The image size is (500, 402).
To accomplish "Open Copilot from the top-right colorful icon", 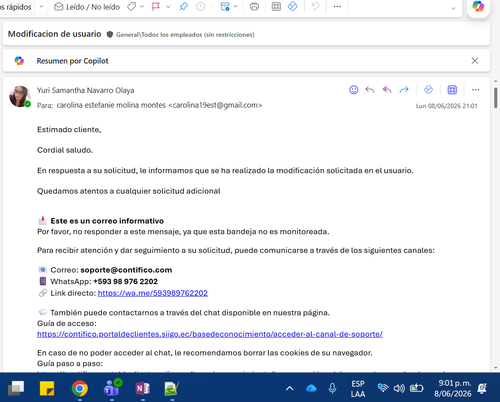I will [478, 7].
